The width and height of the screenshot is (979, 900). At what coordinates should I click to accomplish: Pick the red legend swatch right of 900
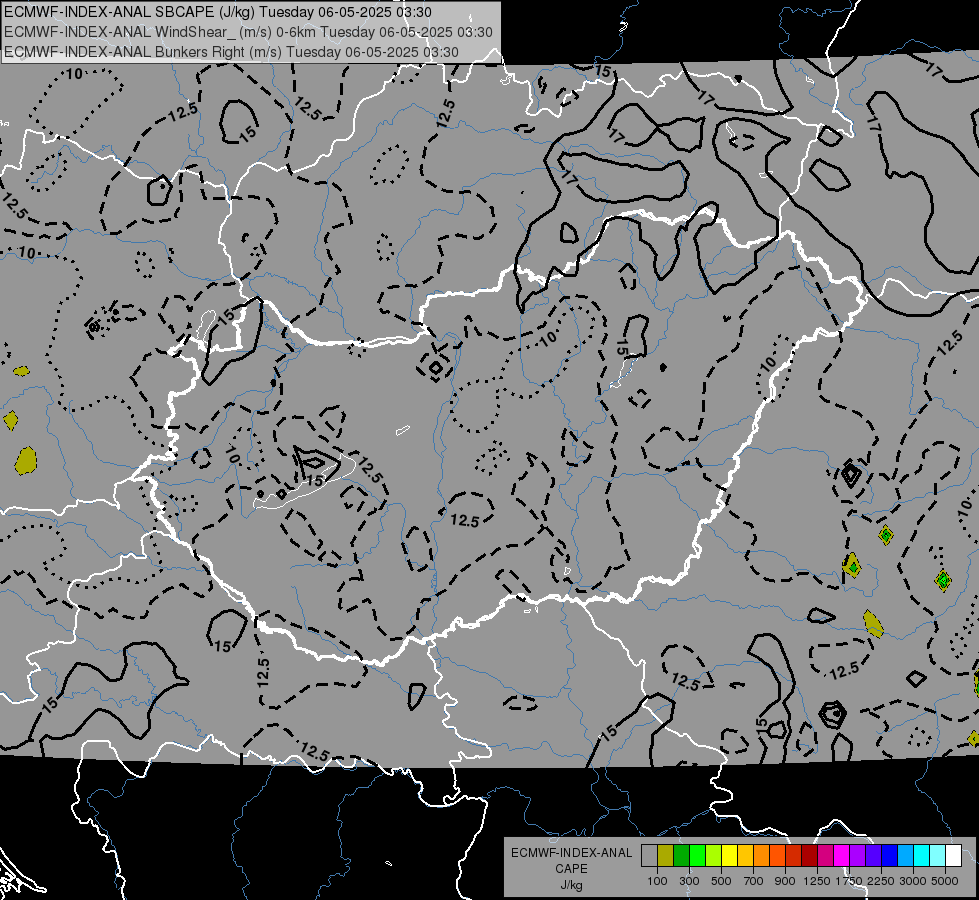coord(794,856)
